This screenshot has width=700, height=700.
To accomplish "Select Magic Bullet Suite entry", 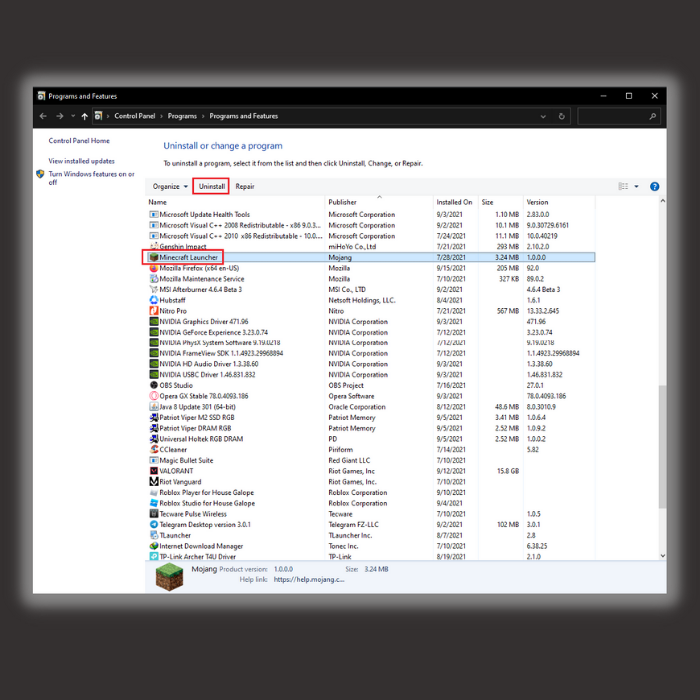I will (371, 460).
